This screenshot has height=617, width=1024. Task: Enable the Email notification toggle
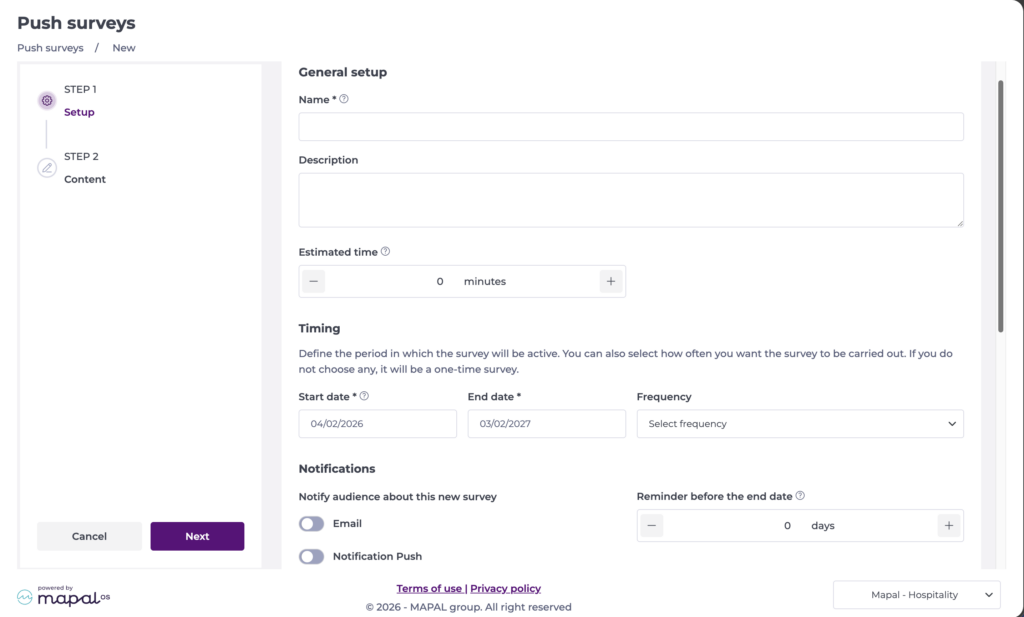coord(312,524)
